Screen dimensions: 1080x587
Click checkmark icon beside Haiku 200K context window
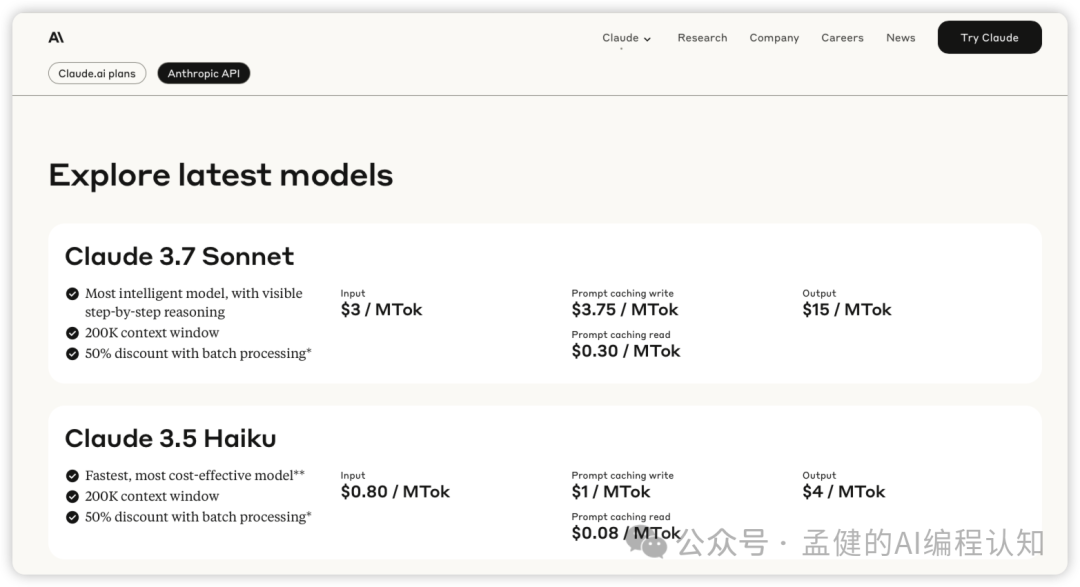[x=72, y=496]
